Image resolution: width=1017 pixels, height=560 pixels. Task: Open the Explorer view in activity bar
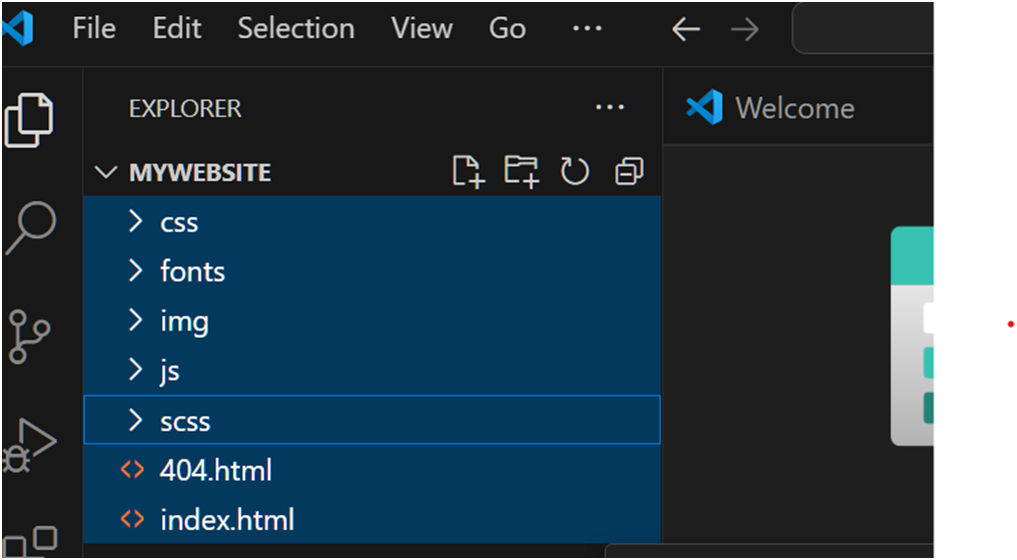29,120
